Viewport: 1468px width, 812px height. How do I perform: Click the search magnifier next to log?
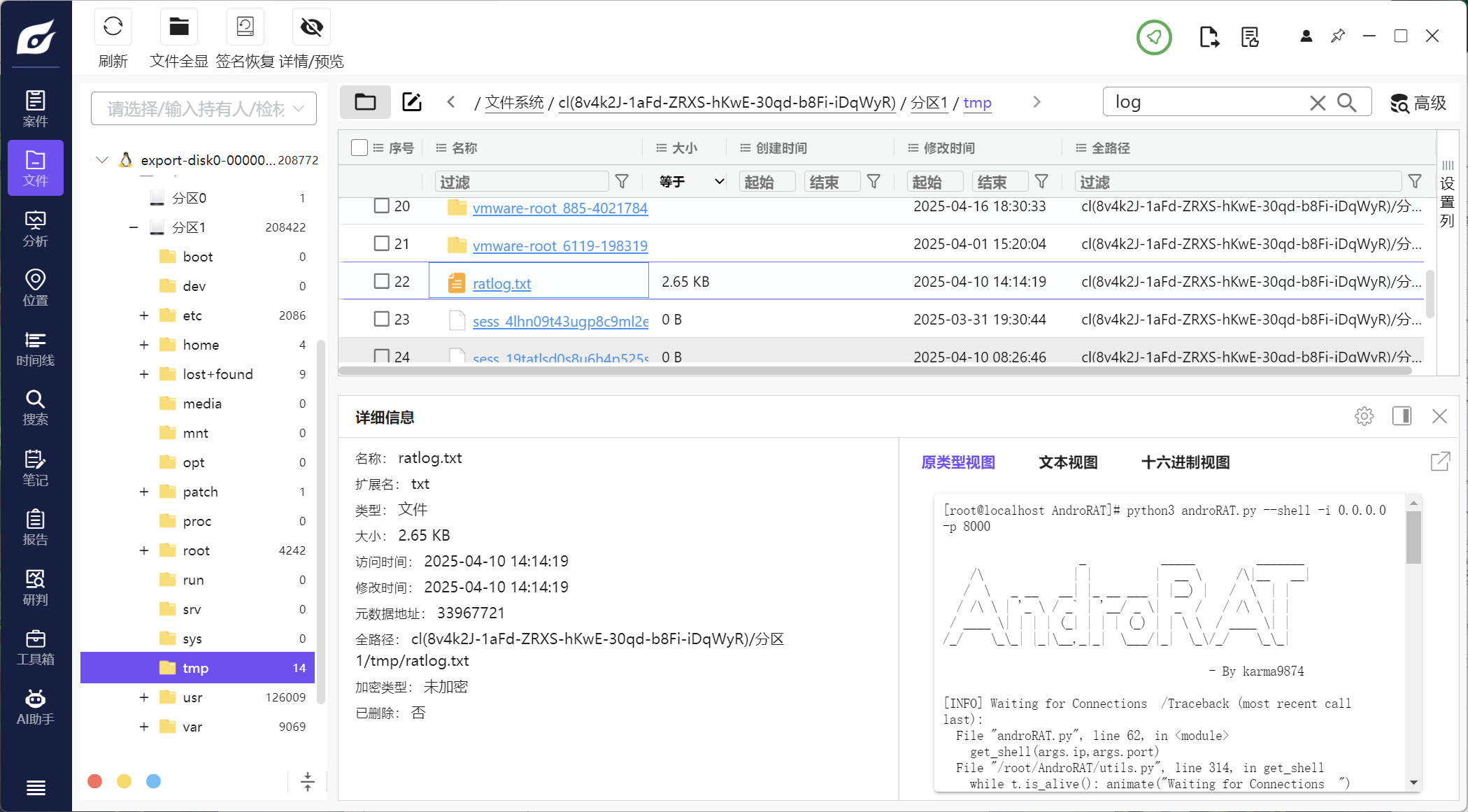pyautogui.click(x=1346, y=103)
